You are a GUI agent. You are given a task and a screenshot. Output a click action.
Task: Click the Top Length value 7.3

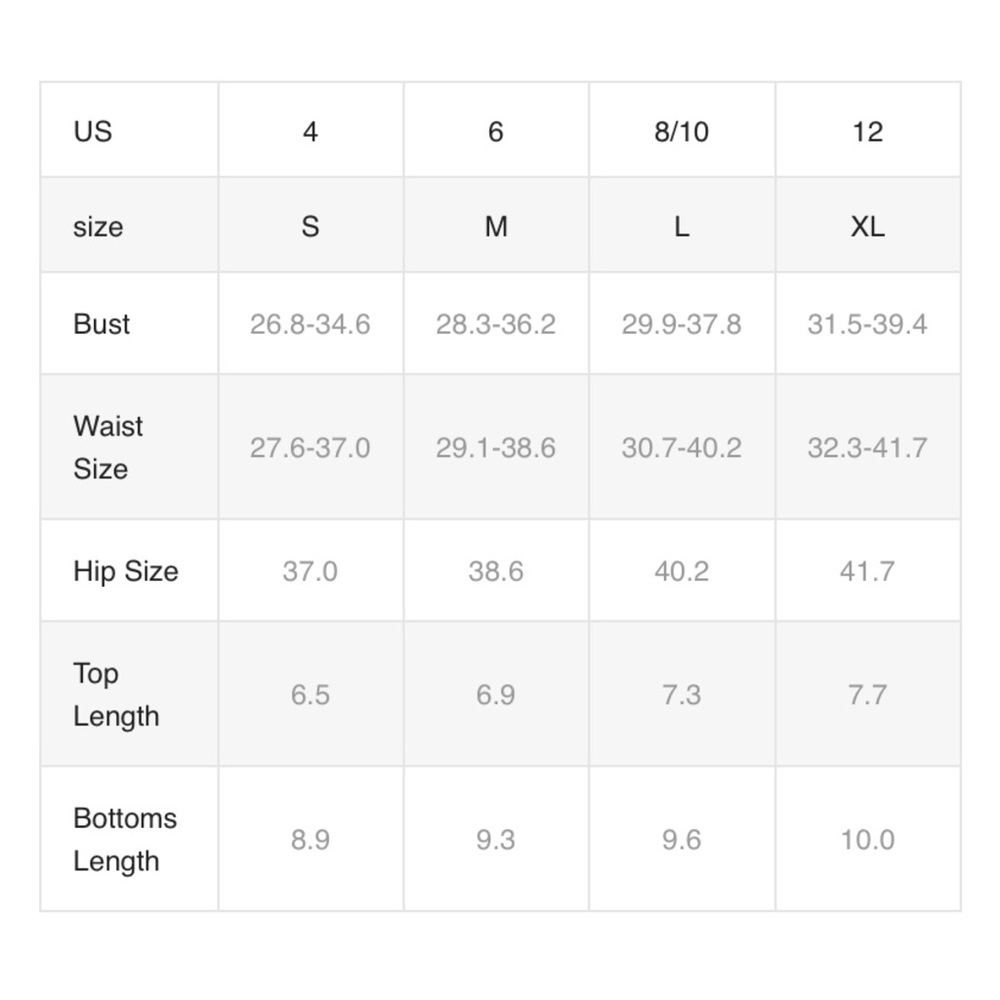click(682, 694)
